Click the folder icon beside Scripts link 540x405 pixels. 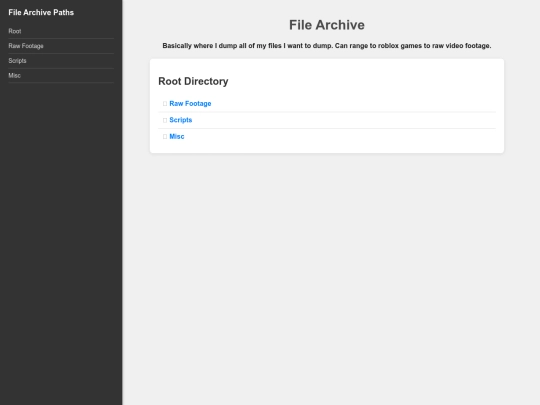[x=165, y=120]
